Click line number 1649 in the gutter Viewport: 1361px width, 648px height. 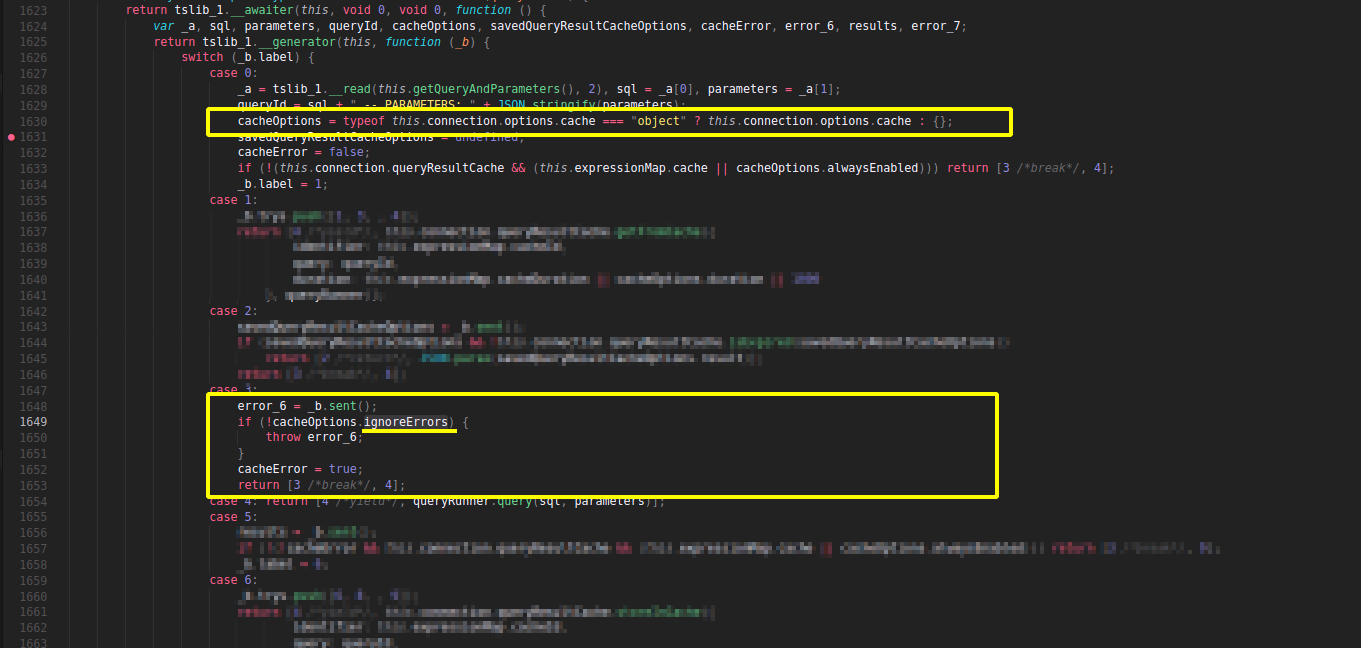(x=33, y=422)
